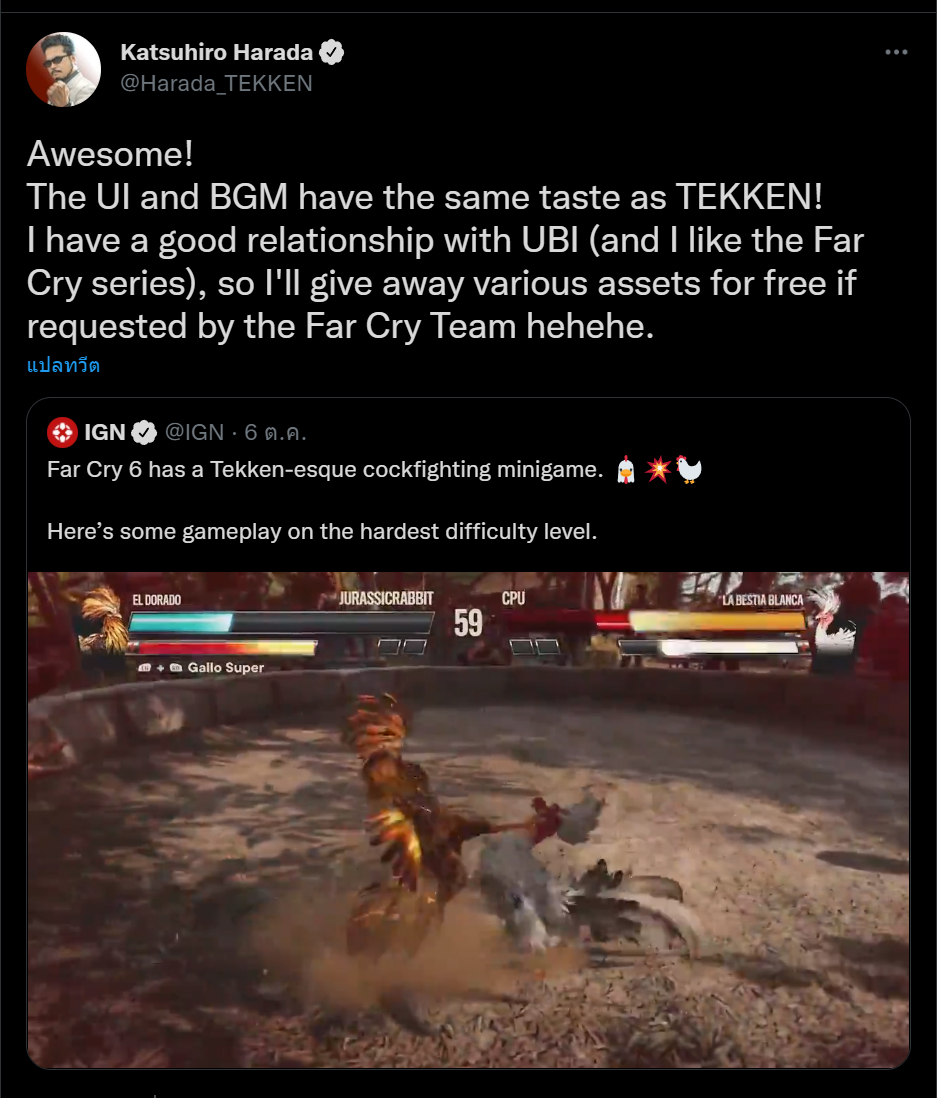Open the quoted tweet date timestamp
This screenshot has width=937, height=1098.
coord(275,433)
